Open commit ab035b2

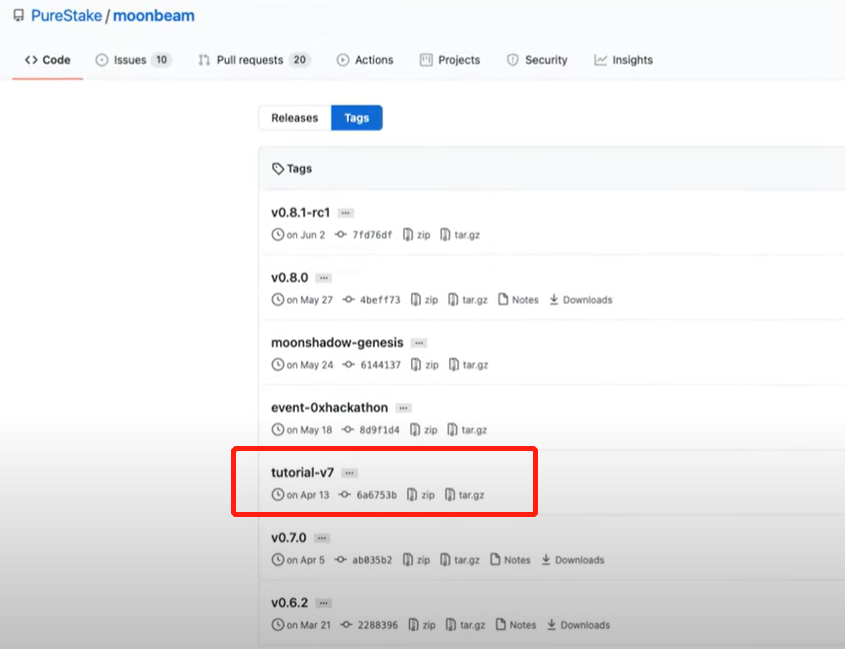point(364,560)
